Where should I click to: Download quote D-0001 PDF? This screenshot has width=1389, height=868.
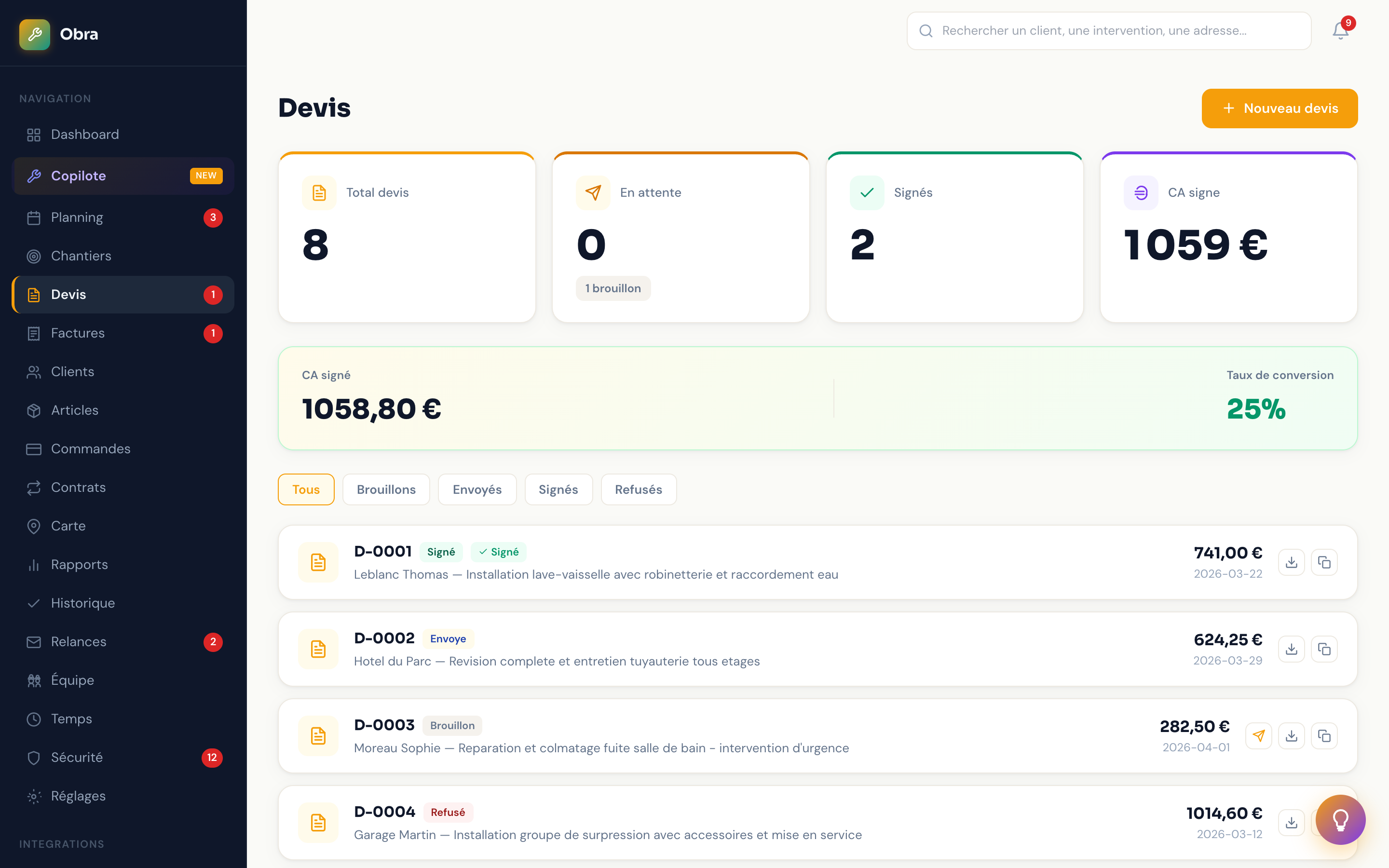(1291, 562)
